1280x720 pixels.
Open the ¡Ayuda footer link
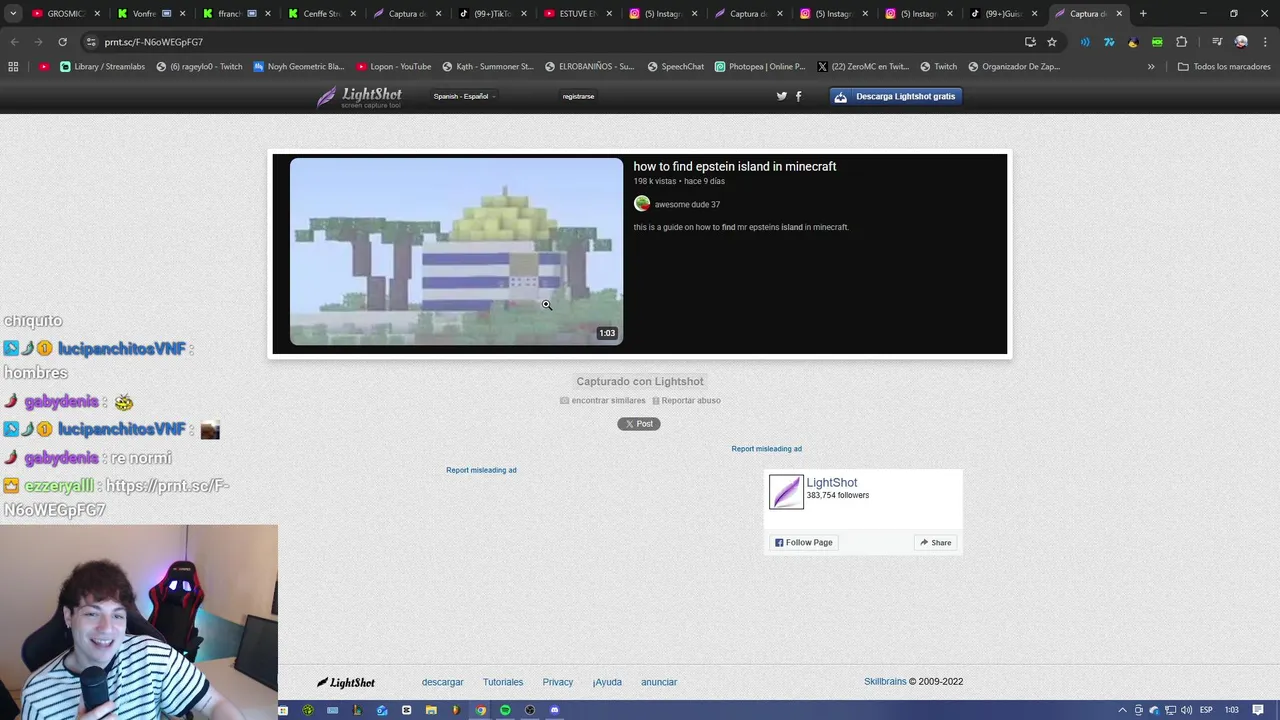point(607,682)
